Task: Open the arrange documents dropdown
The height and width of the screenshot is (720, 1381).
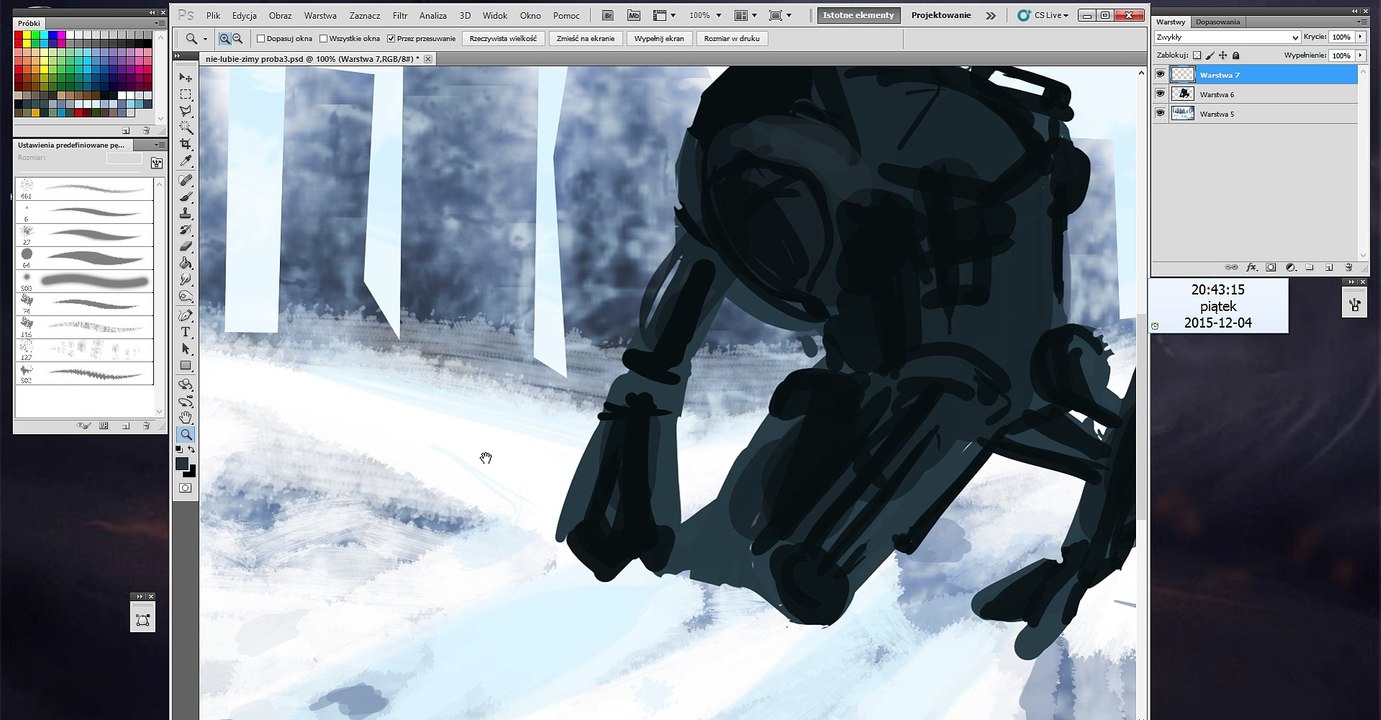Action: click(744, 15)
